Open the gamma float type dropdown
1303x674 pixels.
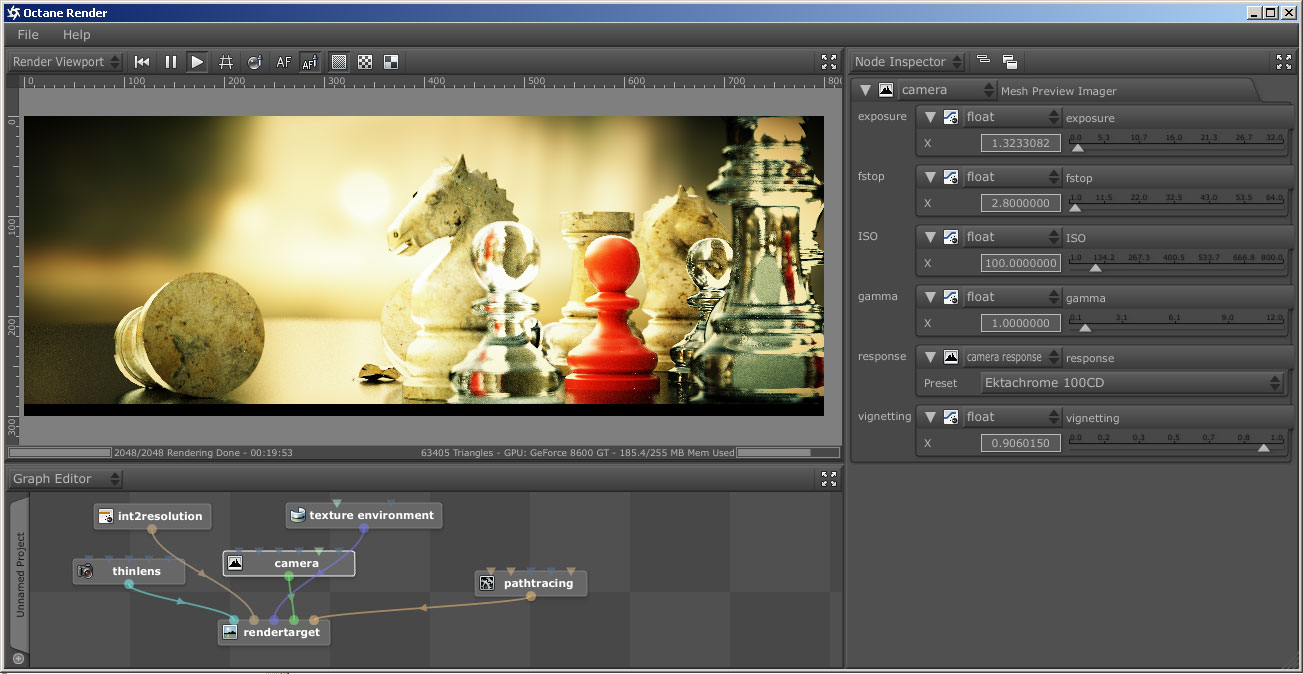[1010, 297]
